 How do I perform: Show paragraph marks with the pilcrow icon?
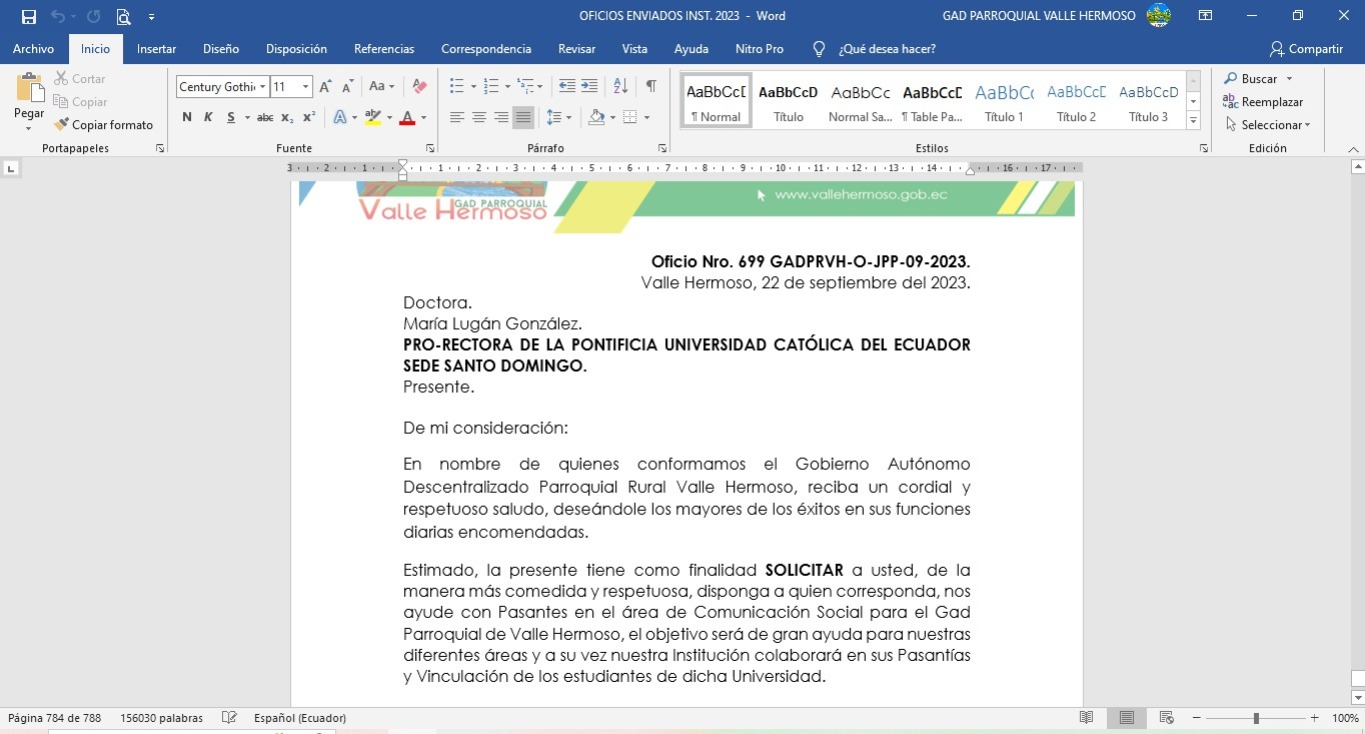click(x=651, y=86)
